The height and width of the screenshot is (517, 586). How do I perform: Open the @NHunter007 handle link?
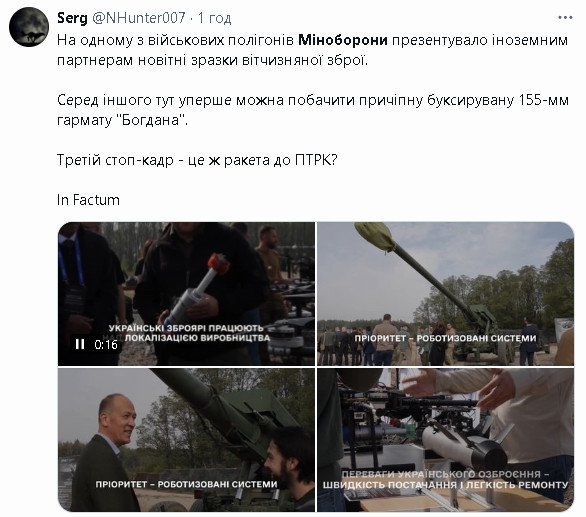(x=139, y=18)
